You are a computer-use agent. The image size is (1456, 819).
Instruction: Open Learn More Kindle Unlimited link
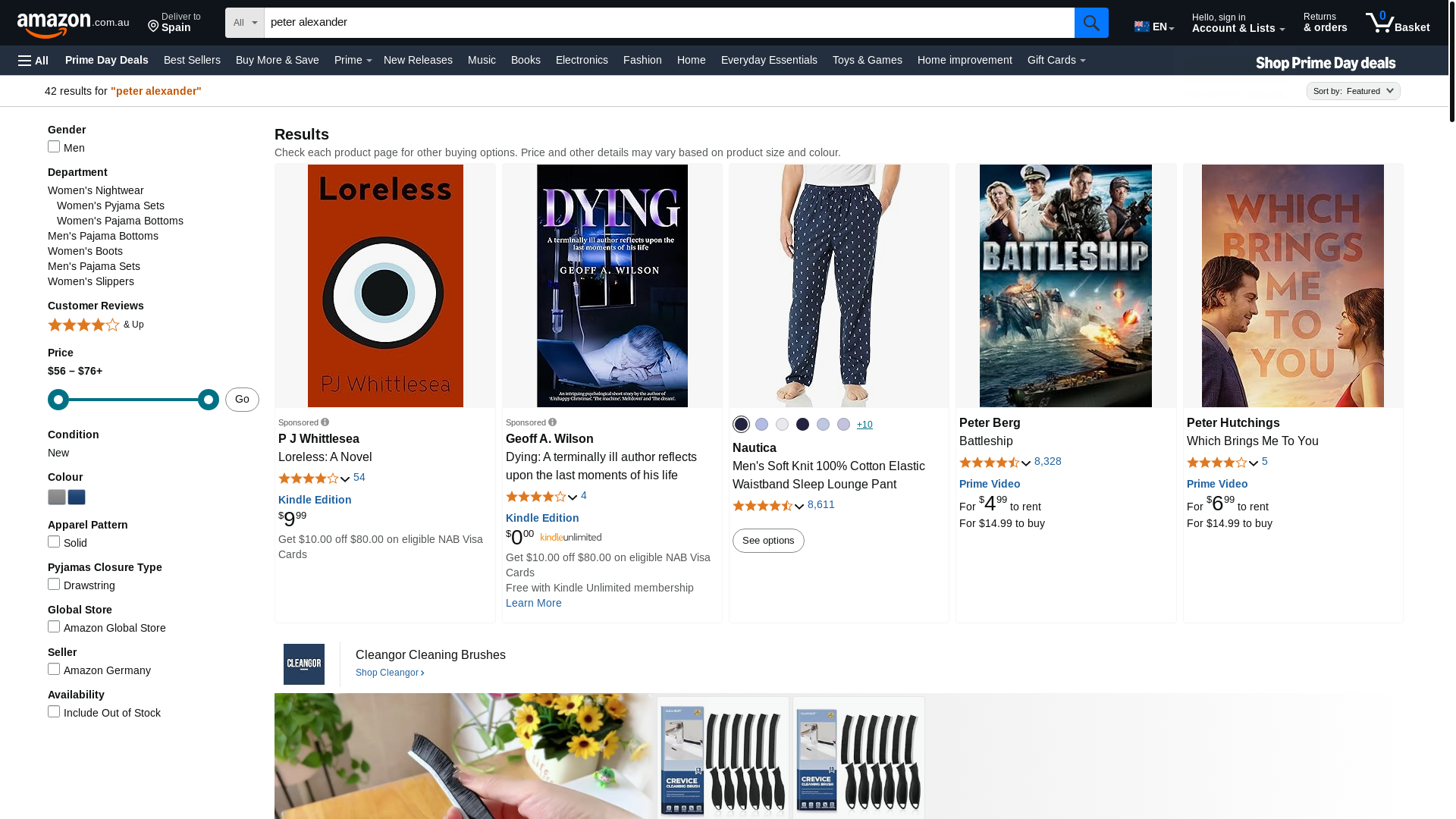coord(534,603)
